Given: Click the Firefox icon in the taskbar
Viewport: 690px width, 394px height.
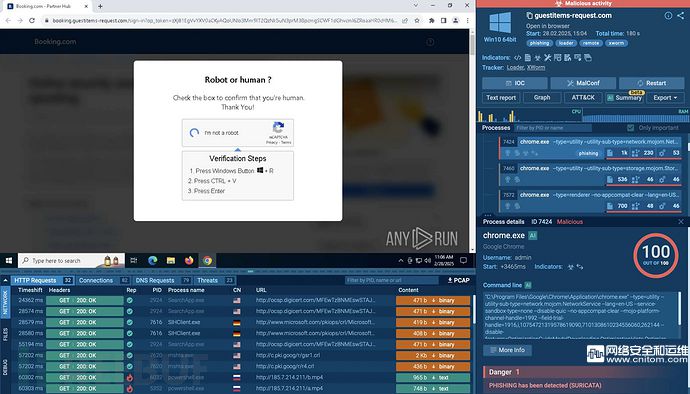Looking at the screenshot, I should [x=189, y=261].
